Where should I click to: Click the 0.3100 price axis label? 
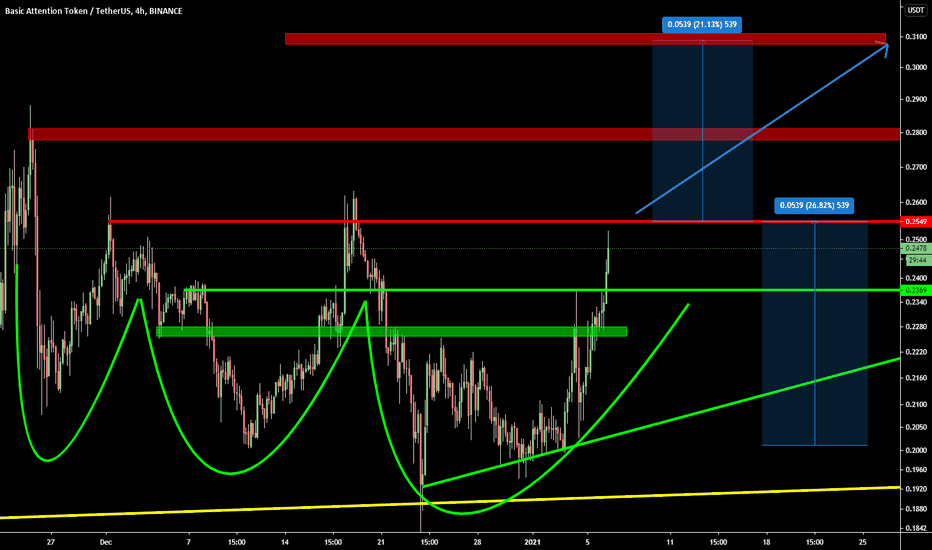pos(916,37)
